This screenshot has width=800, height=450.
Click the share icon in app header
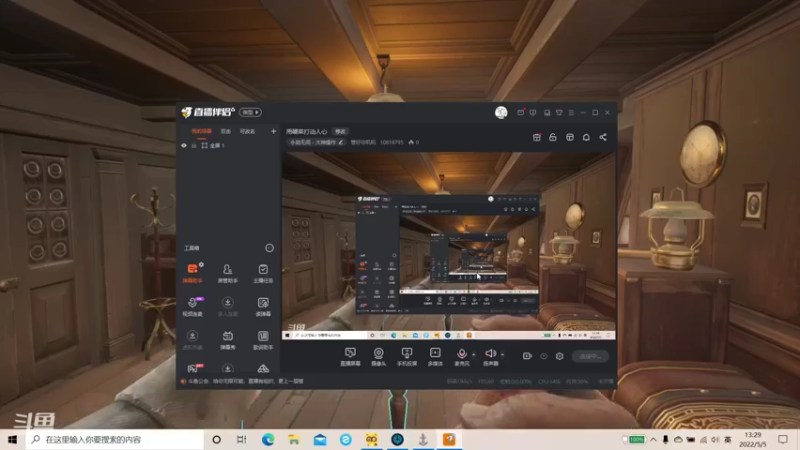[603, 137]
